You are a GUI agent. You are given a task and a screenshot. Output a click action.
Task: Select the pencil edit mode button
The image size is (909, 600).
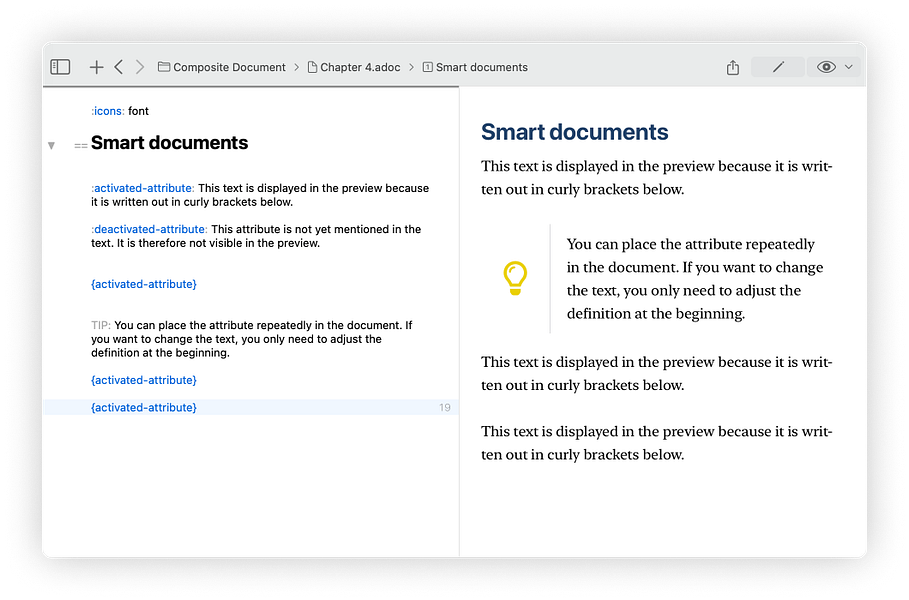(x=778, y=67)
